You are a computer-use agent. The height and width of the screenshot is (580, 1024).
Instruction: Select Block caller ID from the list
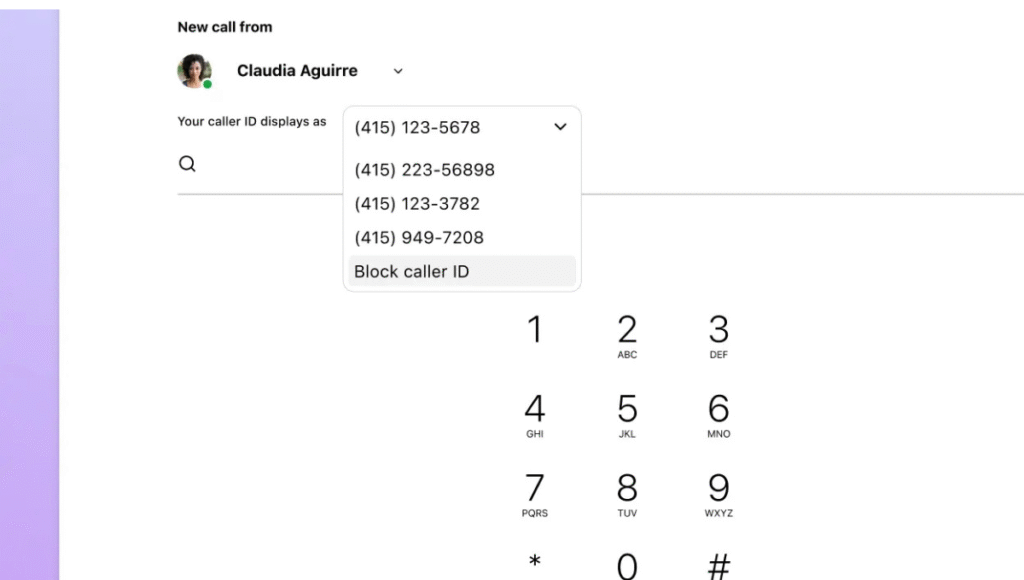412,271
